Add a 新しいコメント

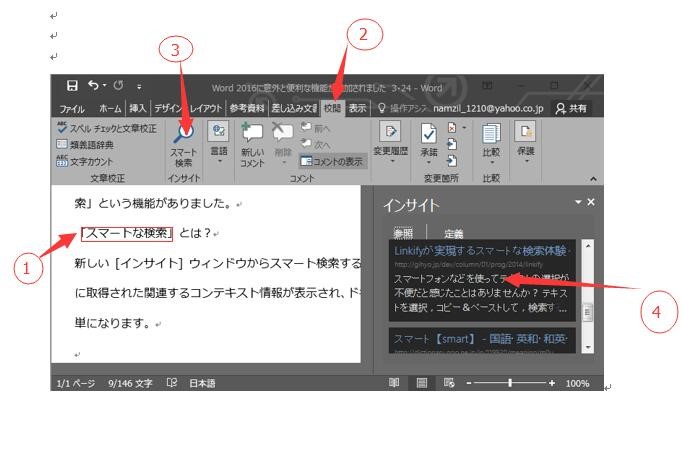[x=252, y=145]
